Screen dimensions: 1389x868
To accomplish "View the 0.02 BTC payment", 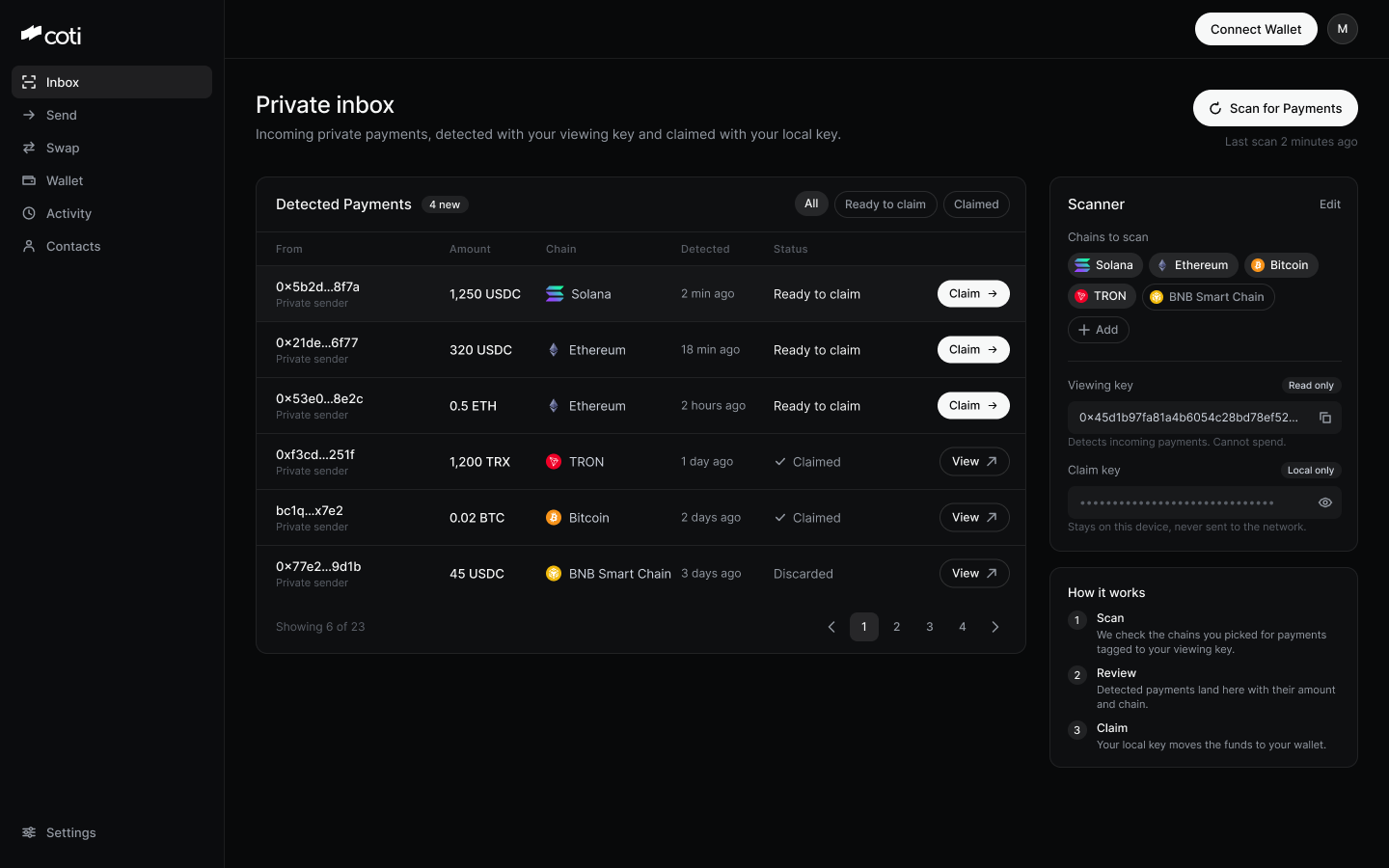I will tap(974, 518).
